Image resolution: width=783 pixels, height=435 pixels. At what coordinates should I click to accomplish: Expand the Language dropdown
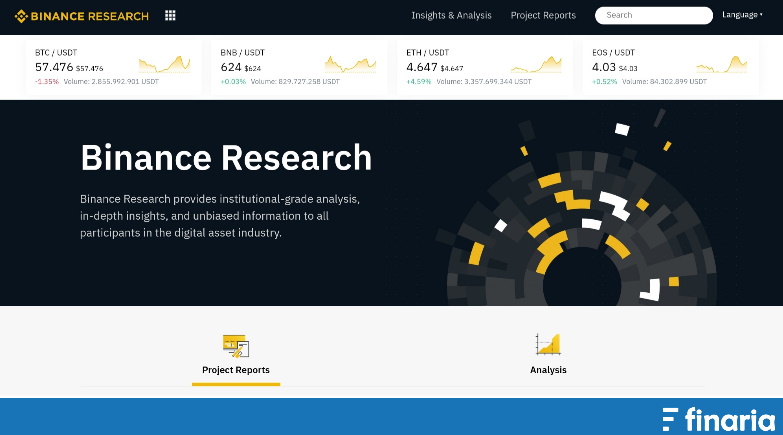742,15
